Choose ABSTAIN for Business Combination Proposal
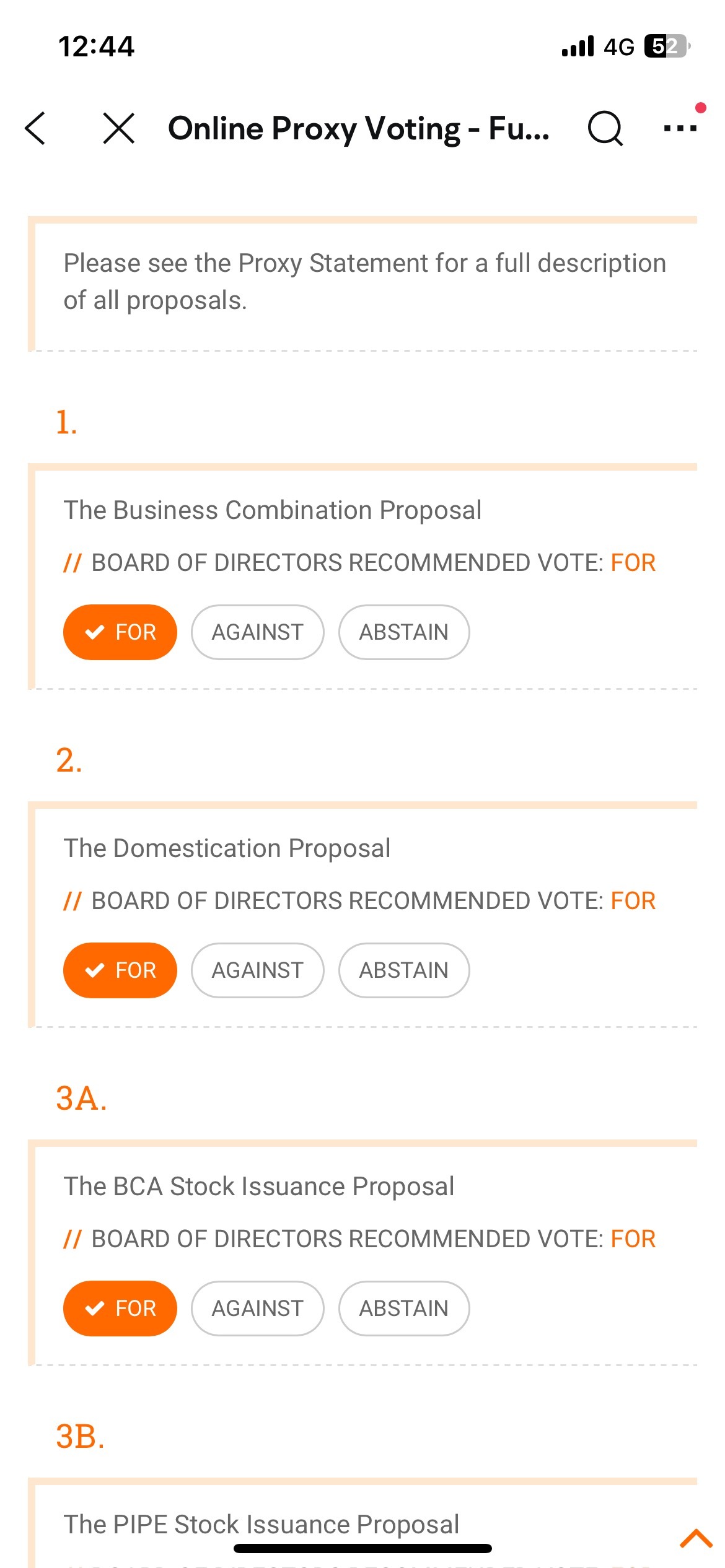Viewport: 725px width, 1568px height. click(x=403, y=632)
